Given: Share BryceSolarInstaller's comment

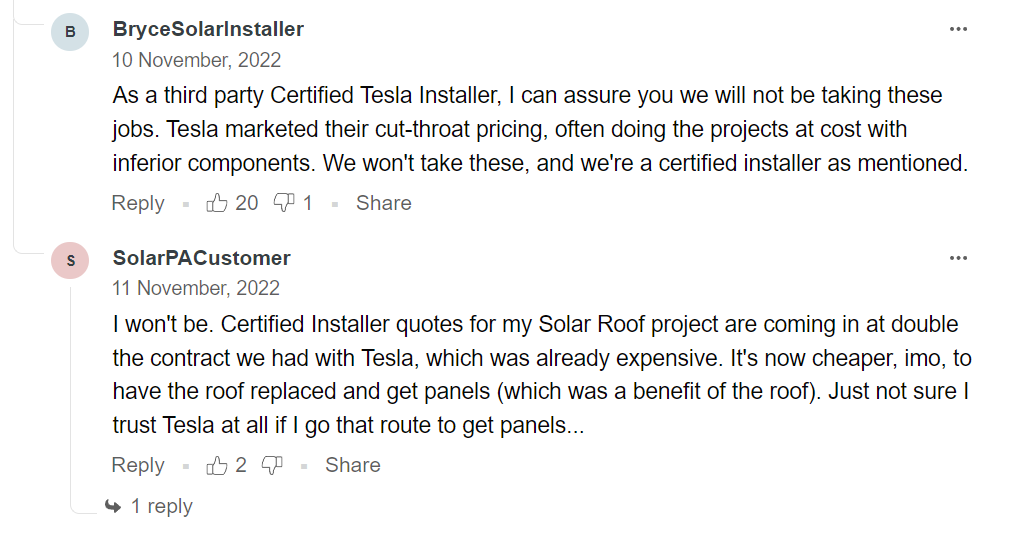Looking at the screenshot, I should (x=383, y=204).
